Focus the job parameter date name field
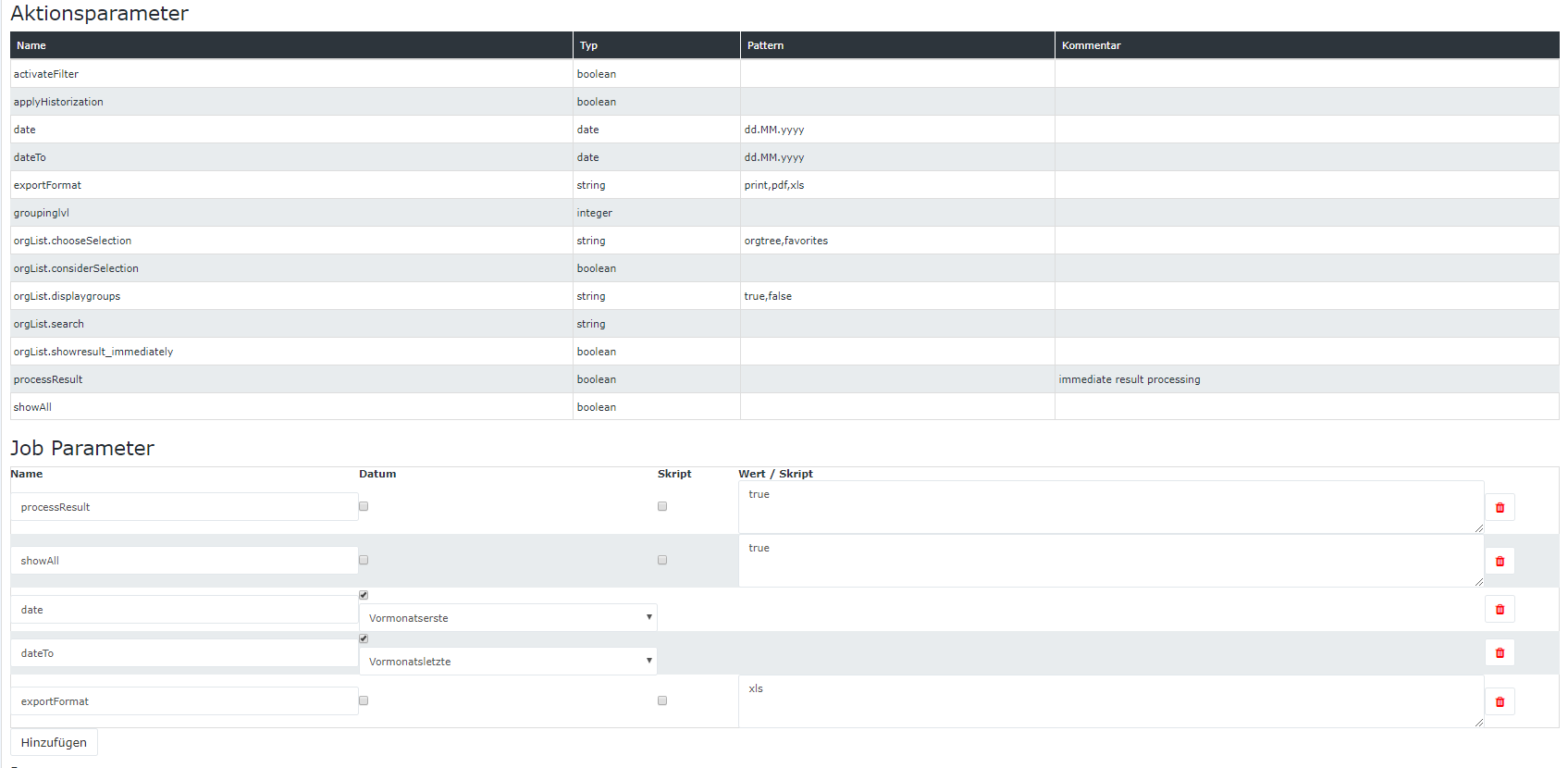The image size is (1568, 768). tap(184, 610)
